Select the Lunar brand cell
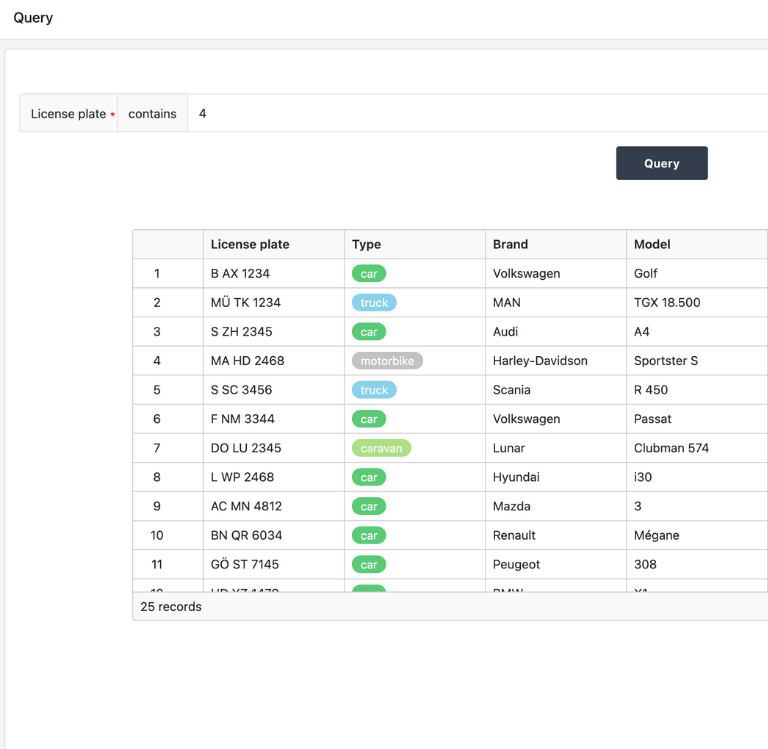 (x=556, y=448)
